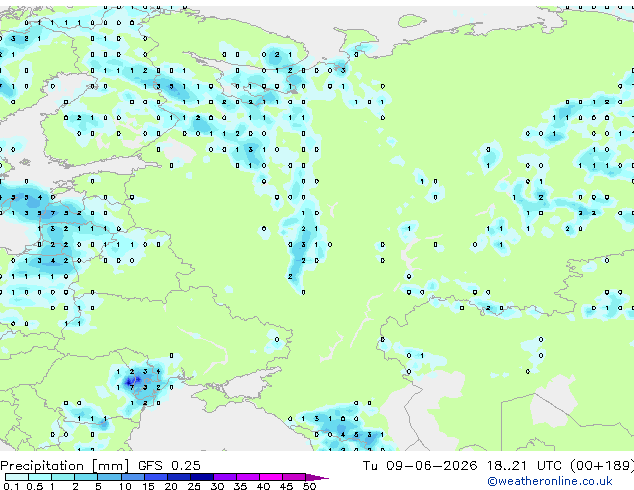The image size is (634, 490).
Task: Click the '50' legend scale label
Action: 309,486
